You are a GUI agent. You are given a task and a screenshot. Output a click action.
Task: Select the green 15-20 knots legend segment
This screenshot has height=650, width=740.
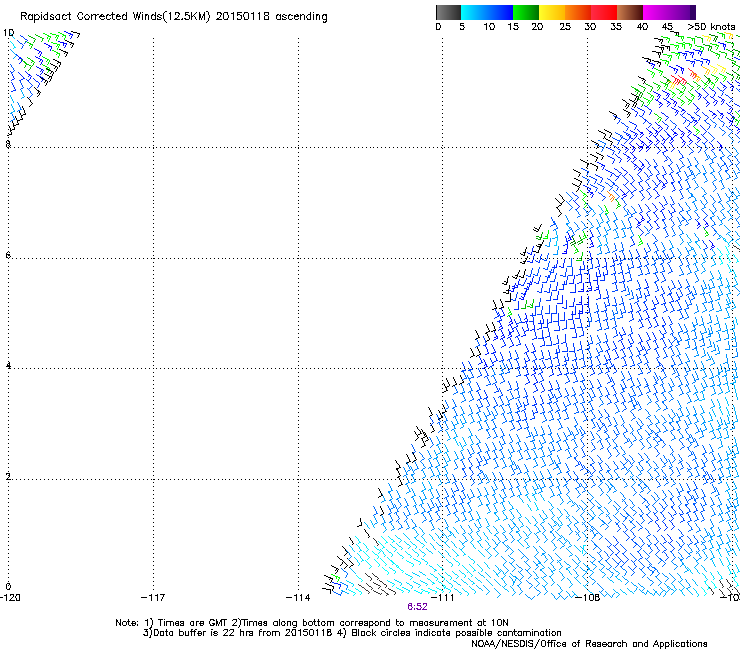(526, 12)
